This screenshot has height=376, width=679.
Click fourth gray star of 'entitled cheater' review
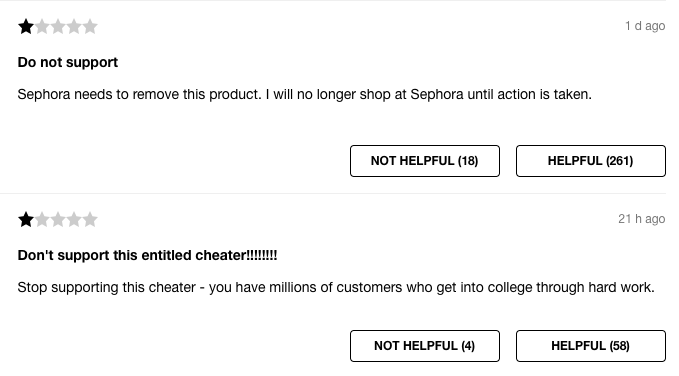click(x=74, y=220)
